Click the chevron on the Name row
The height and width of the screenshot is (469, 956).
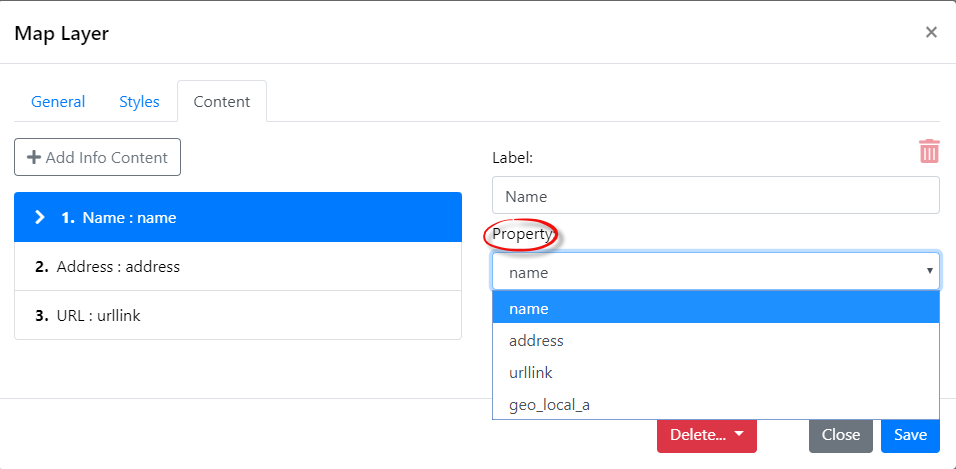40,217
